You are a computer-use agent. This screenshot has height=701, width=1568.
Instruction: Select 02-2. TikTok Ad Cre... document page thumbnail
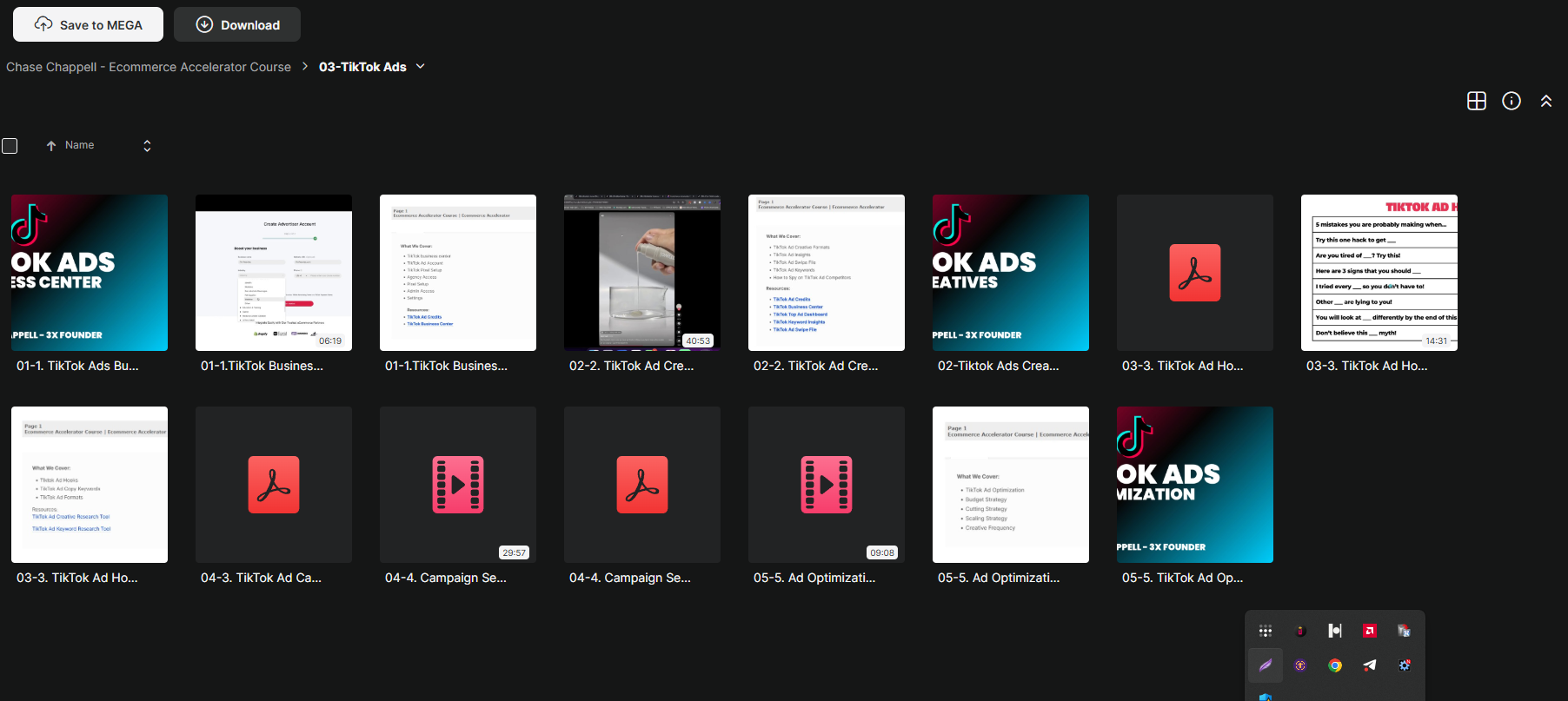[x=827, y=273]
